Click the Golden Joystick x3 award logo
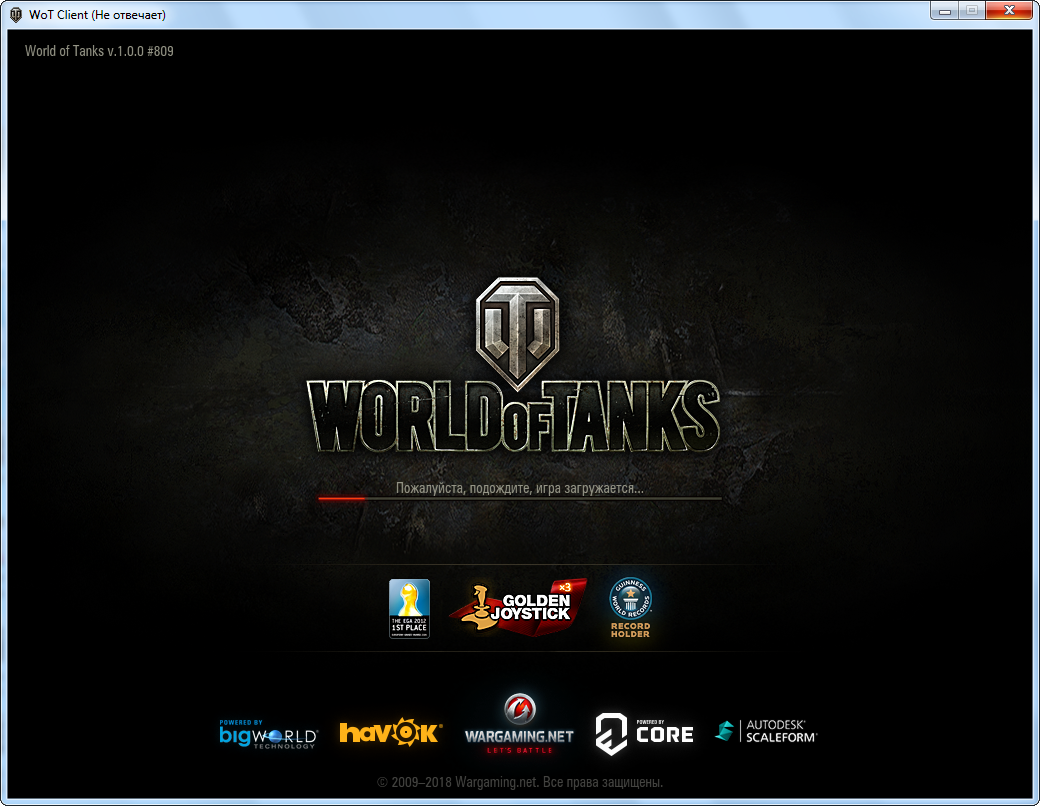This screenshot has width=1040, height=806. point(519,607)
